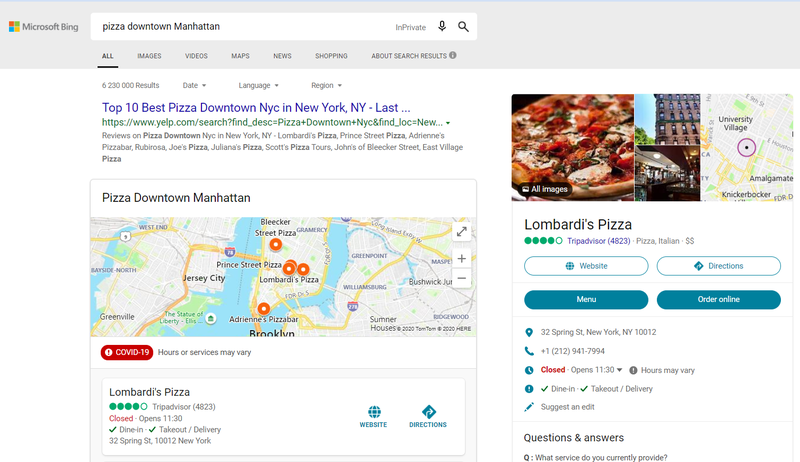Image resolution: width=800 pixels, height=462 pixels.
Task: Open the Menu button
Action: [586, 299]
